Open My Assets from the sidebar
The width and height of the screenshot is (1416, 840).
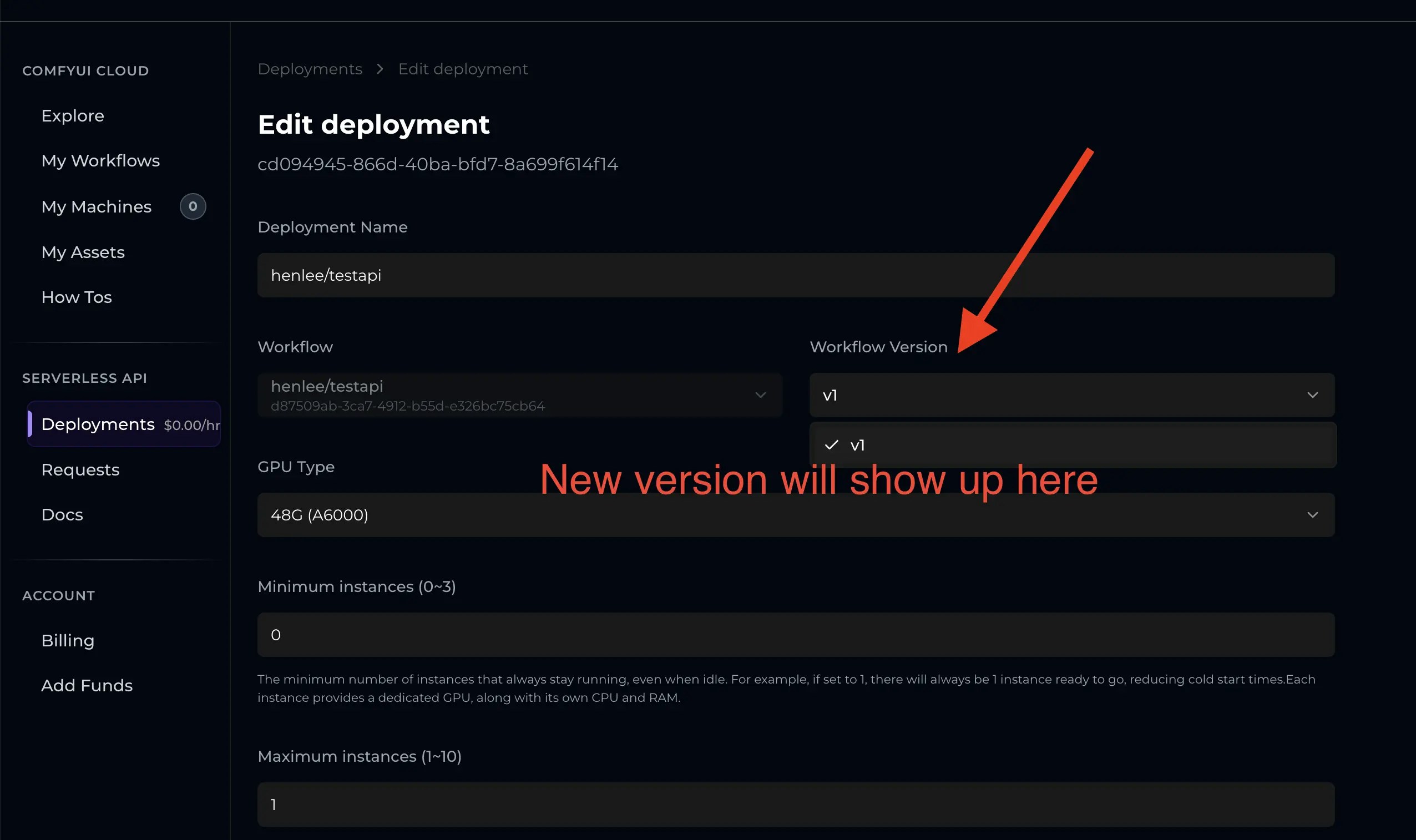point(83,252)
